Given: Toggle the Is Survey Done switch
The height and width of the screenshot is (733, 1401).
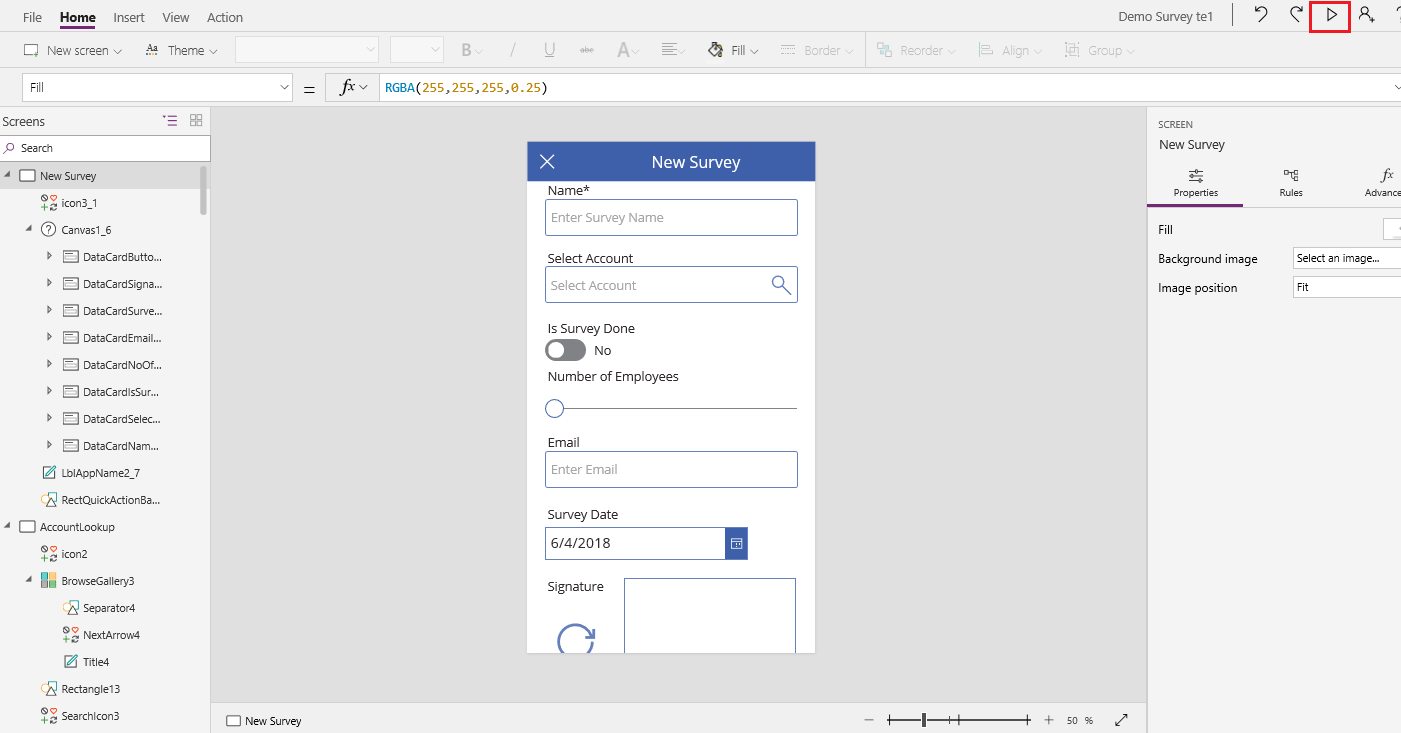Looking at the screenshot, I should coord(565,350).
